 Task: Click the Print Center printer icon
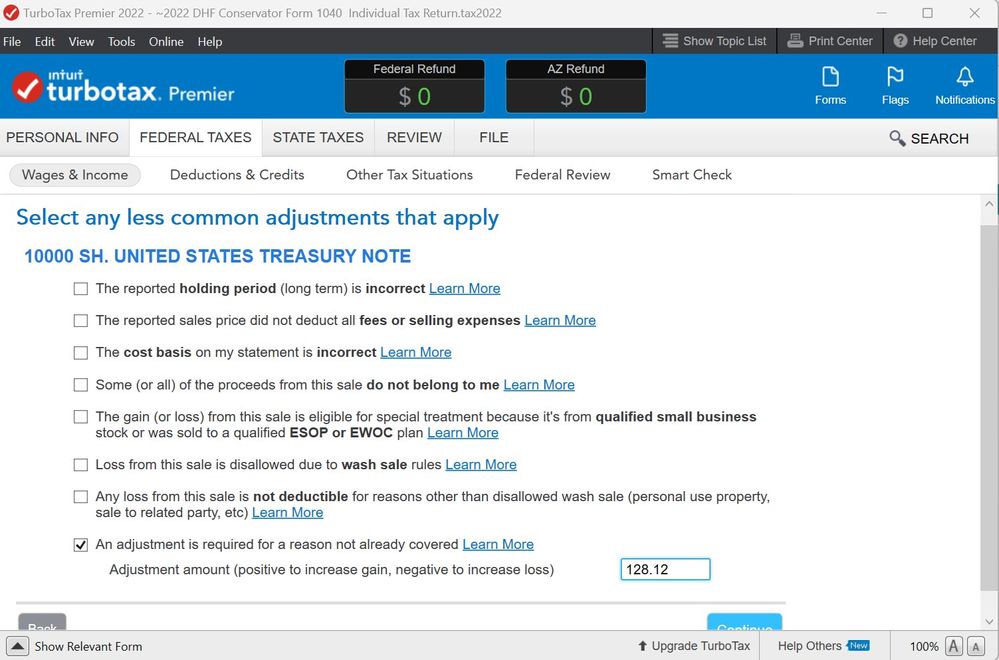coord(795,41)
